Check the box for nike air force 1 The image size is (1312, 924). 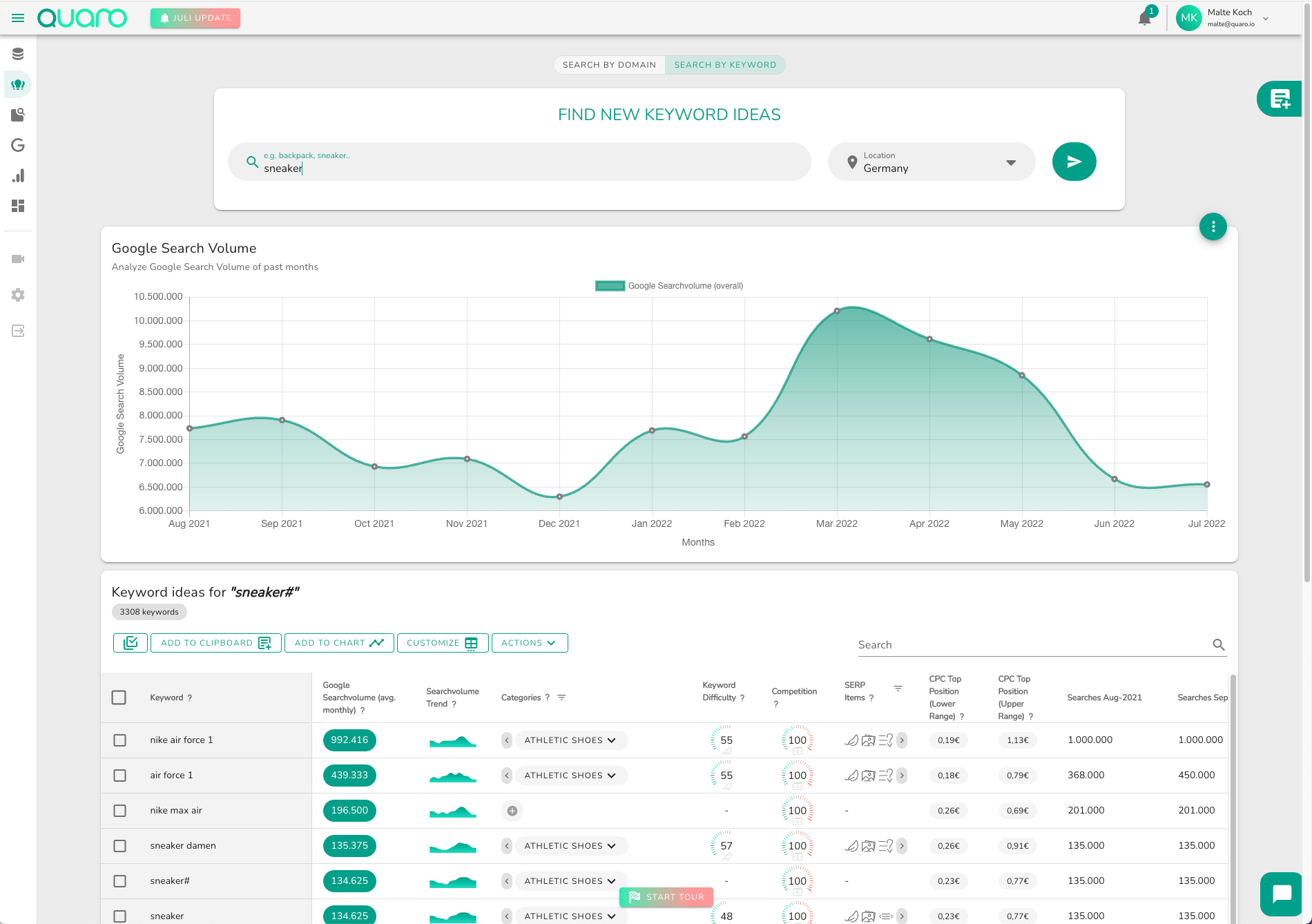pos(119,740)
